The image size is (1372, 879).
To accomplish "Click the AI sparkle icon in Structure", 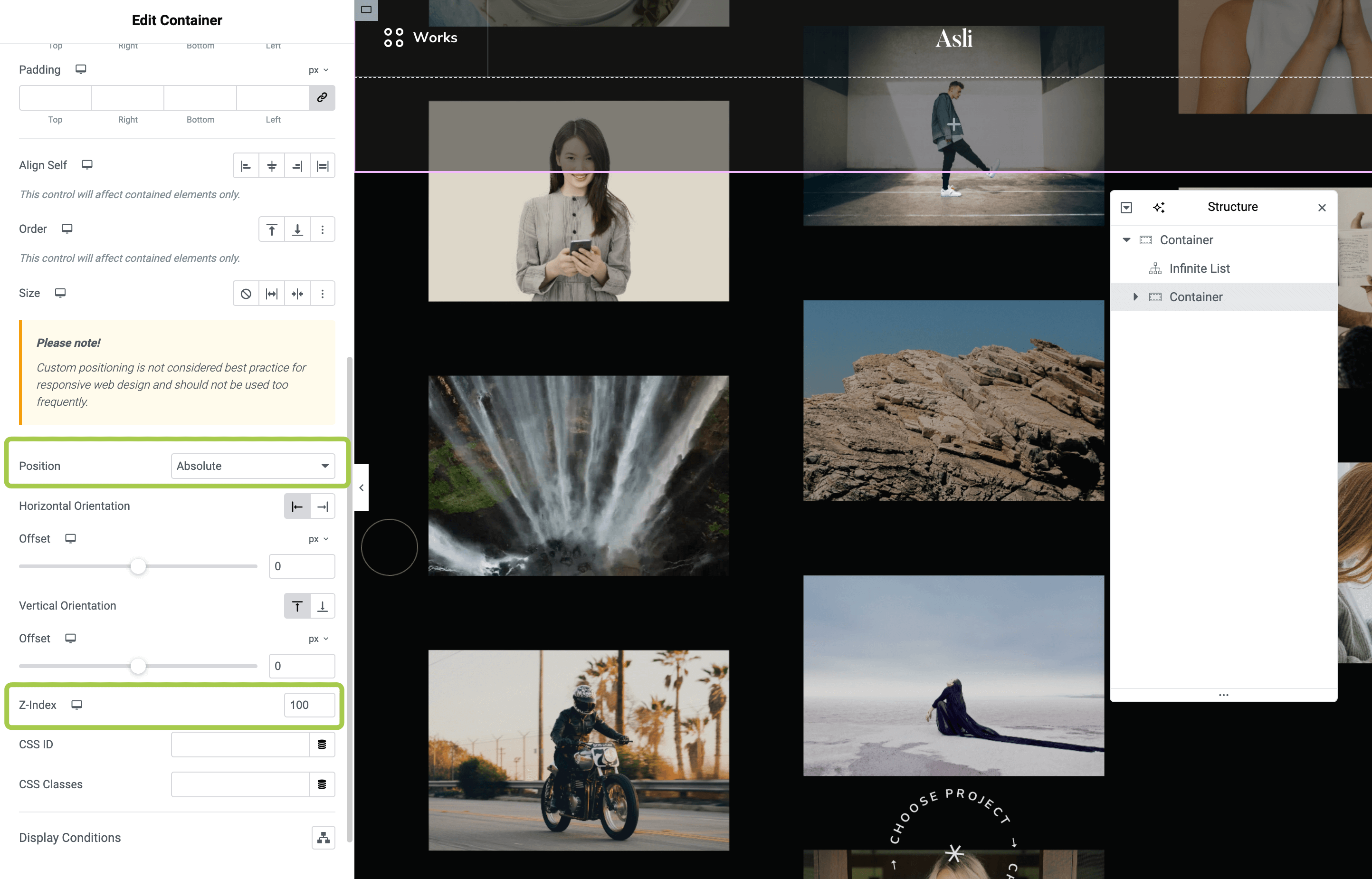I will click(x=1159, y=207).
